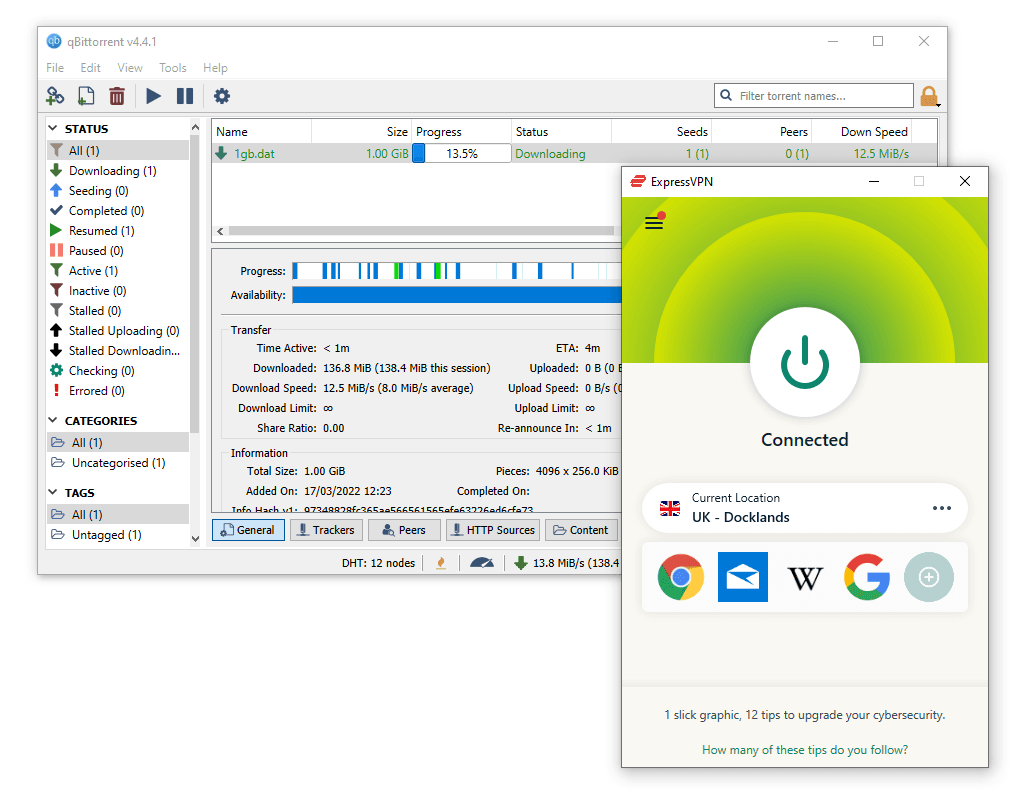Switch to the General tab
This screenshot has height=793, width=1023.
(248, 530)
